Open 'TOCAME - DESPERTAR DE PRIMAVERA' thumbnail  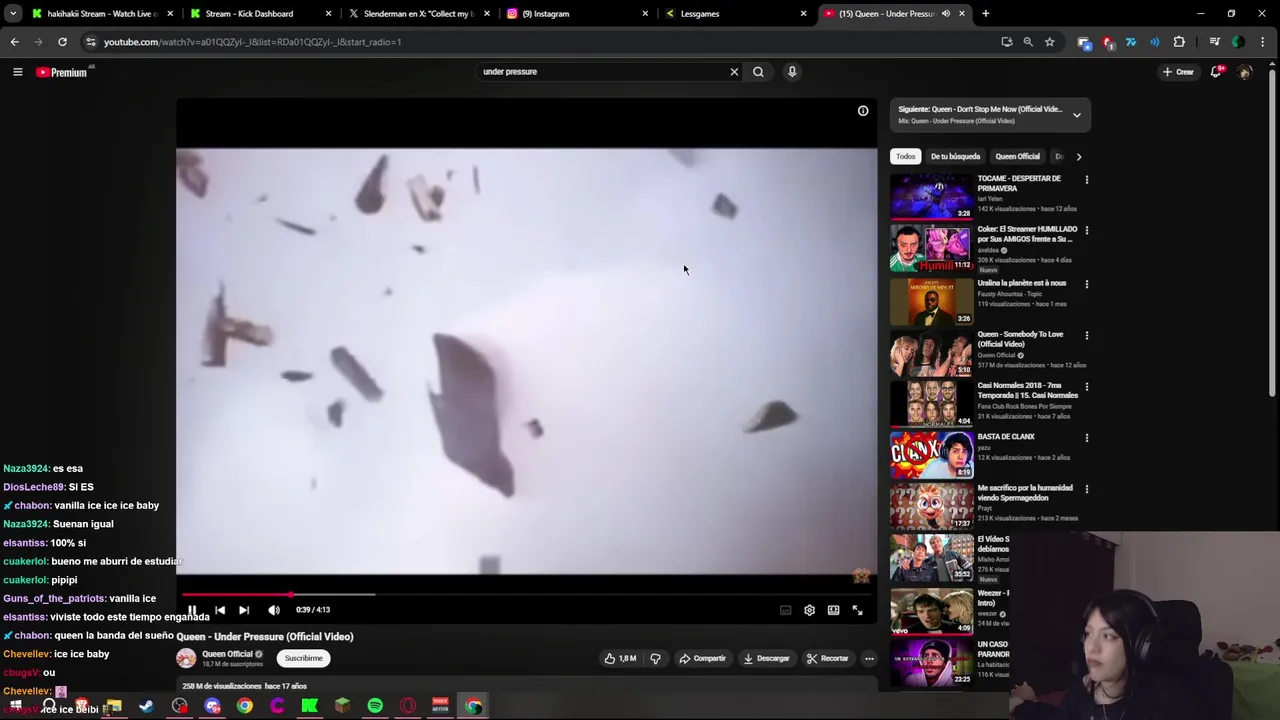pyautogui.click(x=931, y=197)
